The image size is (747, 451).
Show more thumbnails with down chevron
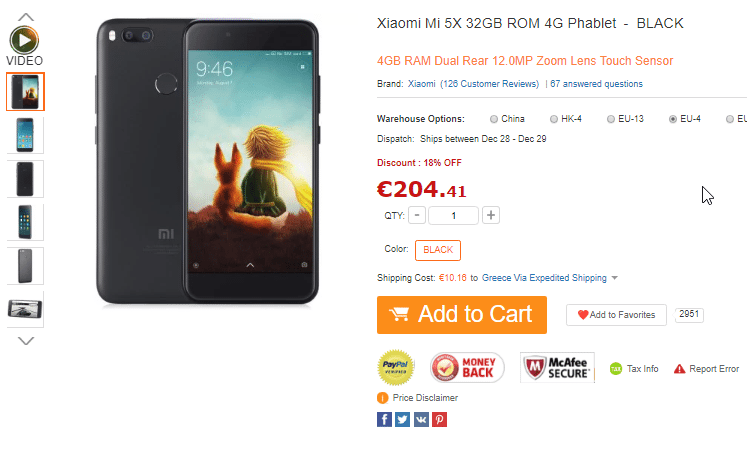pyautogui.click(x=26, y=341)
